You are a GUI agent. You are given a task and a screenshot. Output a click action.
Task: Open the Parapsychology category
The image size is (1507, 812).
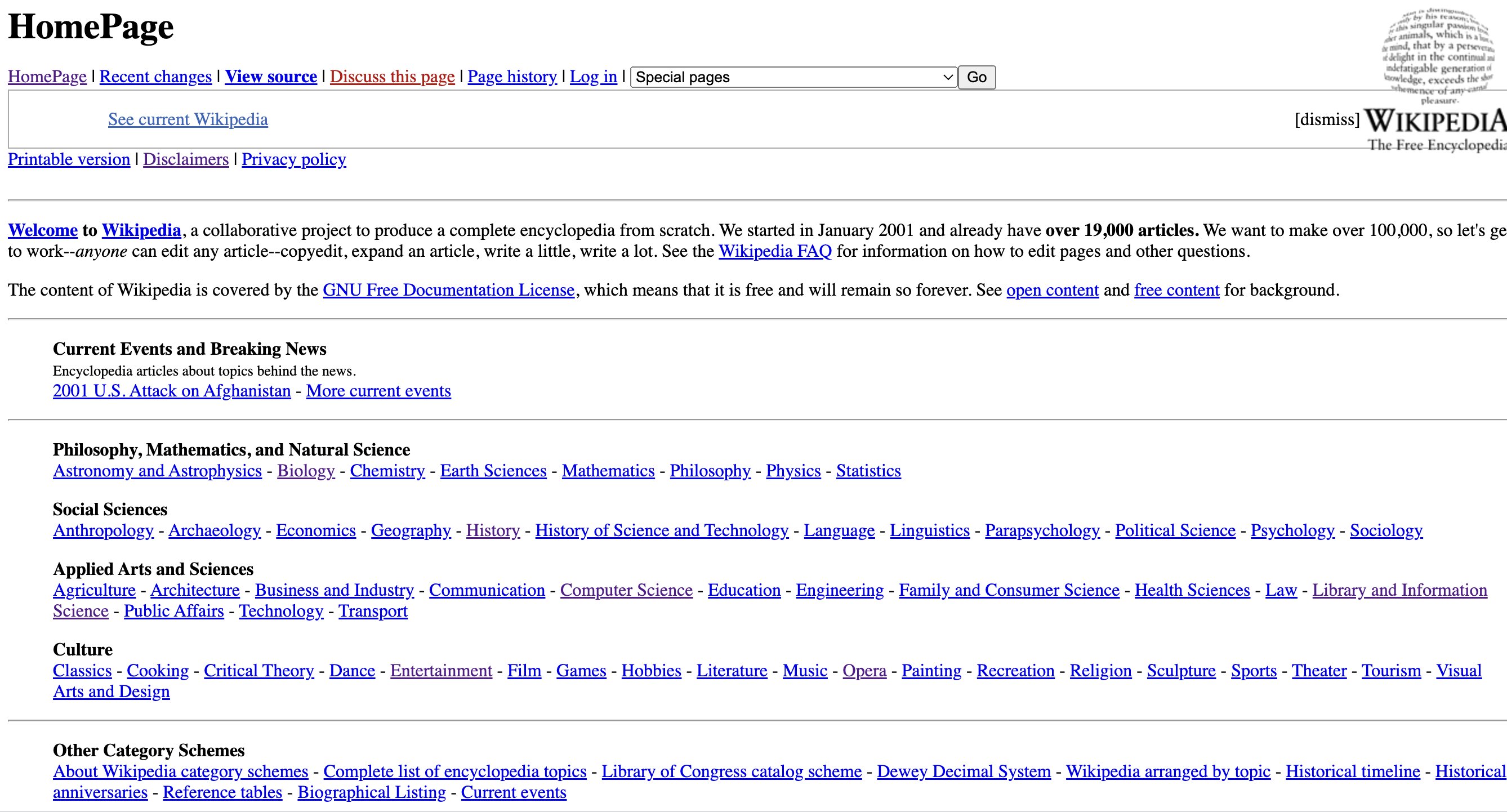click(1041, 530)
